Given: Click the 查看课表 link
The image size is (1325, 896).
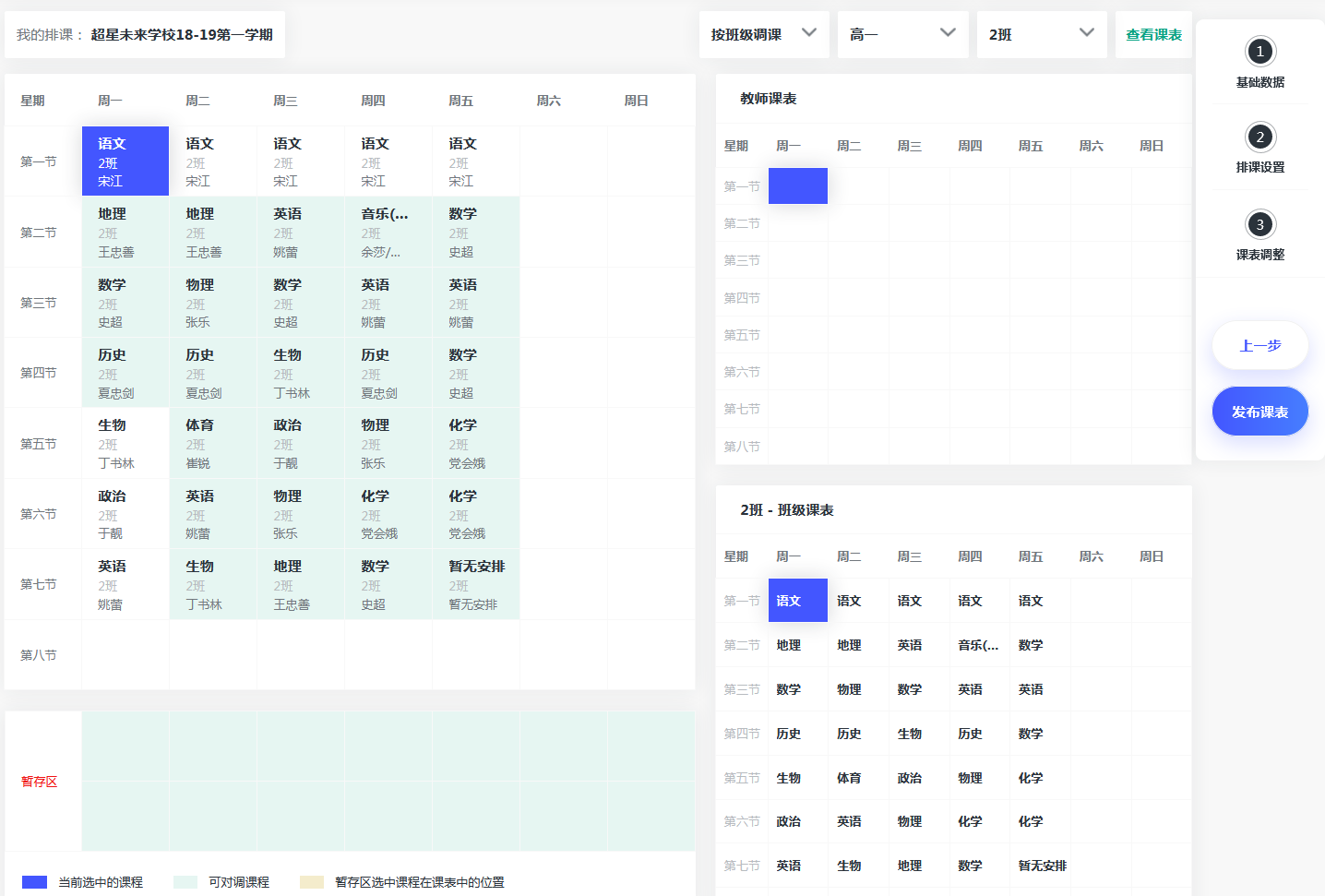Looking at the screenshot, I should pyautogui.click(x=1153, y=34).
